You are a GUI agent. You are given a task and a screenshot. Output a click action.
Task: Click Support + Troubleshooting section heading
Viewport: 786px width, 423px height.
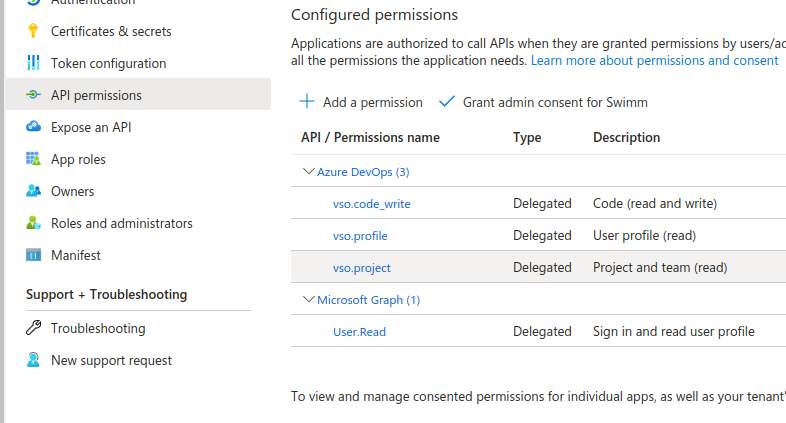[106, 295]
